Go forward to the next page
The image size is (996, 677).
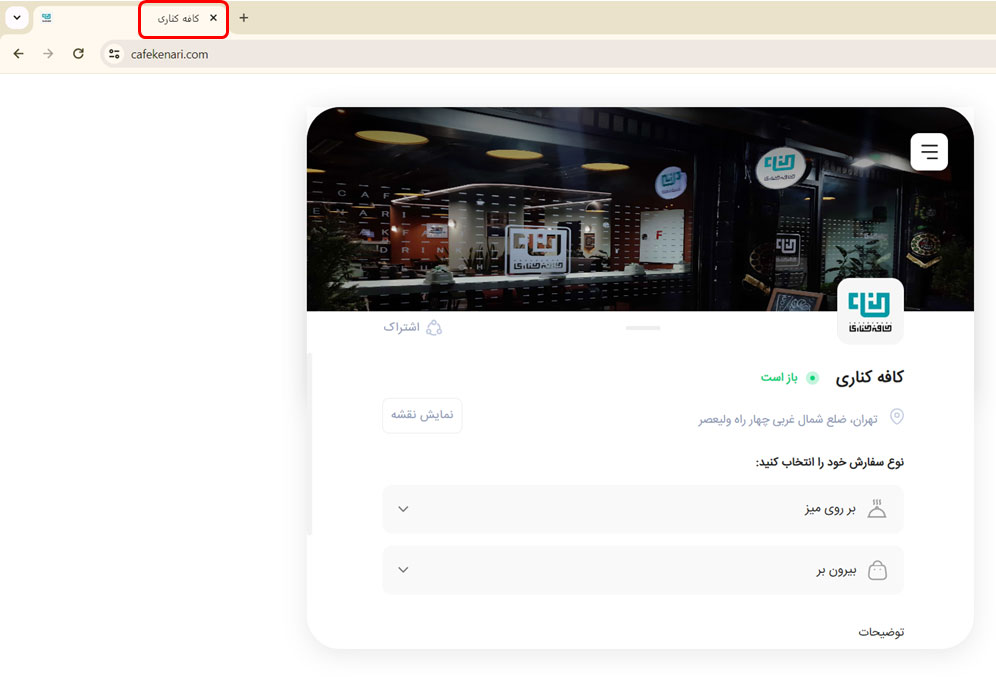tap(48, 54)
